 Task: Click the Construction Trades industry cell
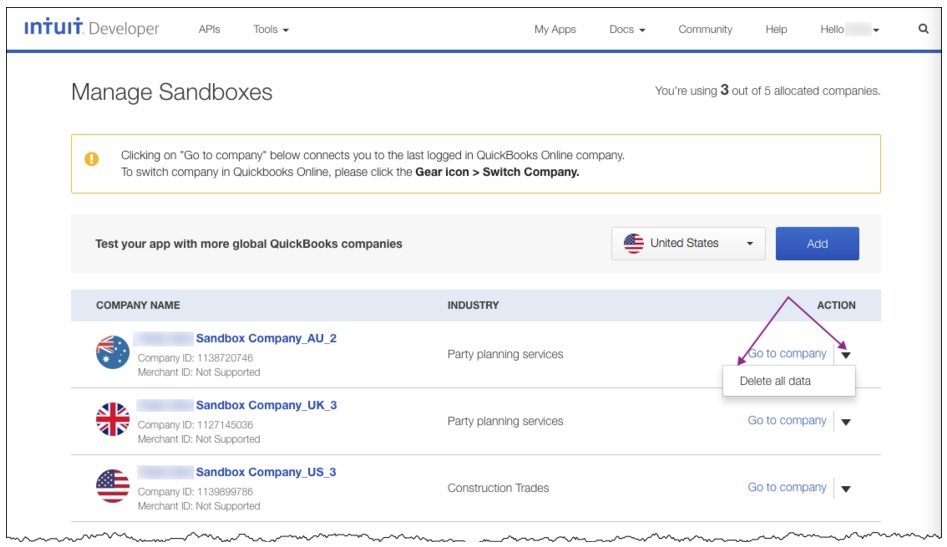tap(498, 488)
